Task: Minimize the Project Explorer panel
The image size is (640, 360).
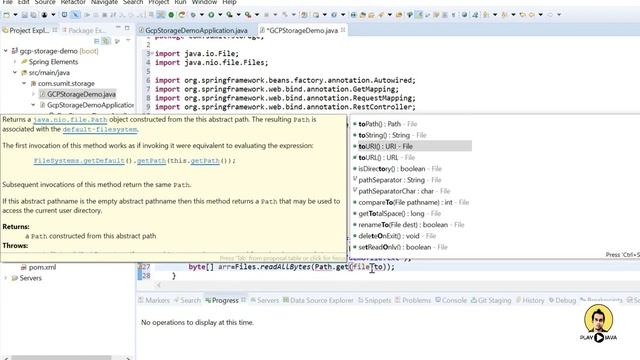Action: [x=118, y=28]
